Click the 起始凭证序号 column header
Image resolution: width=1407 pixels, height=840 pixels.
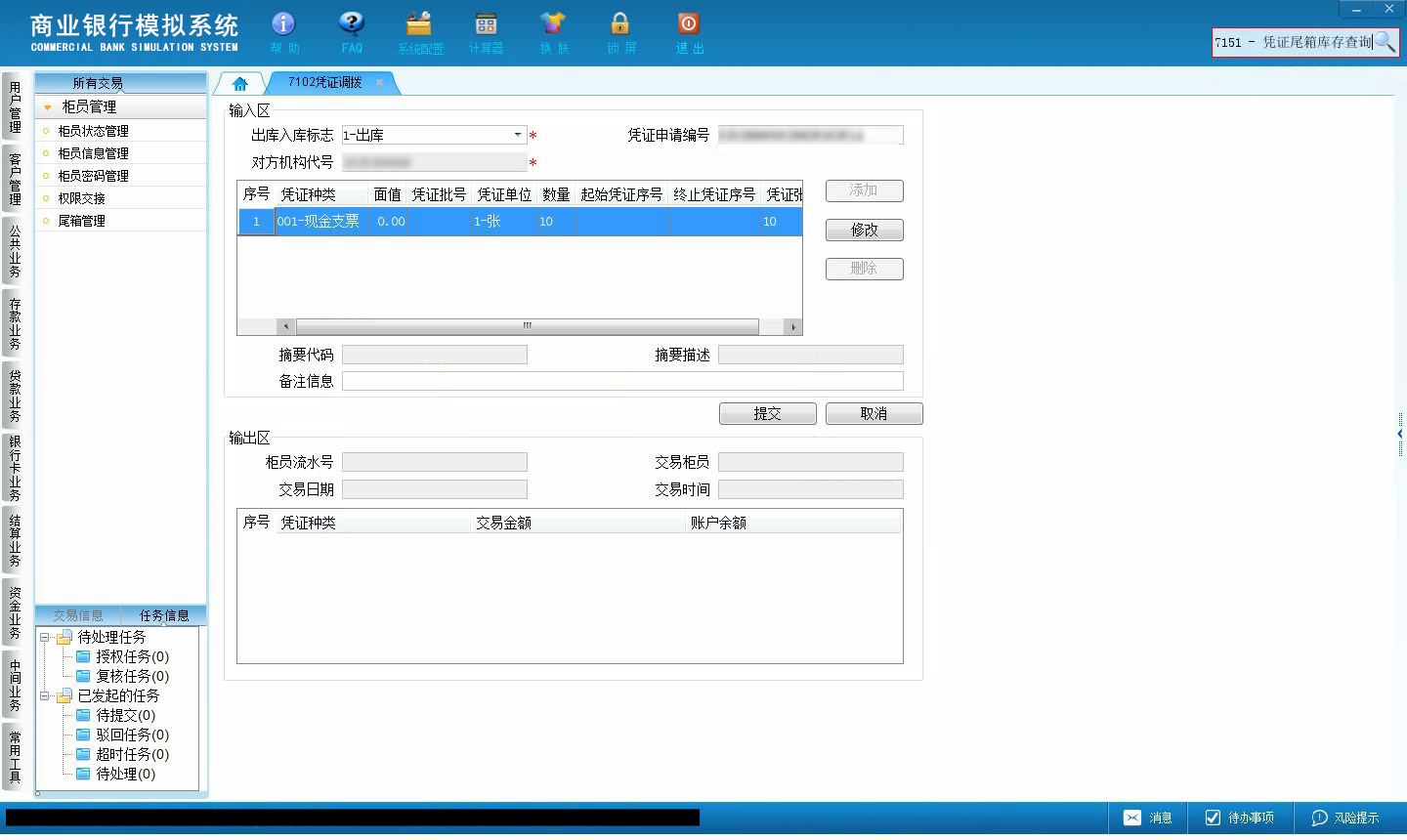(x=621, y=194)
